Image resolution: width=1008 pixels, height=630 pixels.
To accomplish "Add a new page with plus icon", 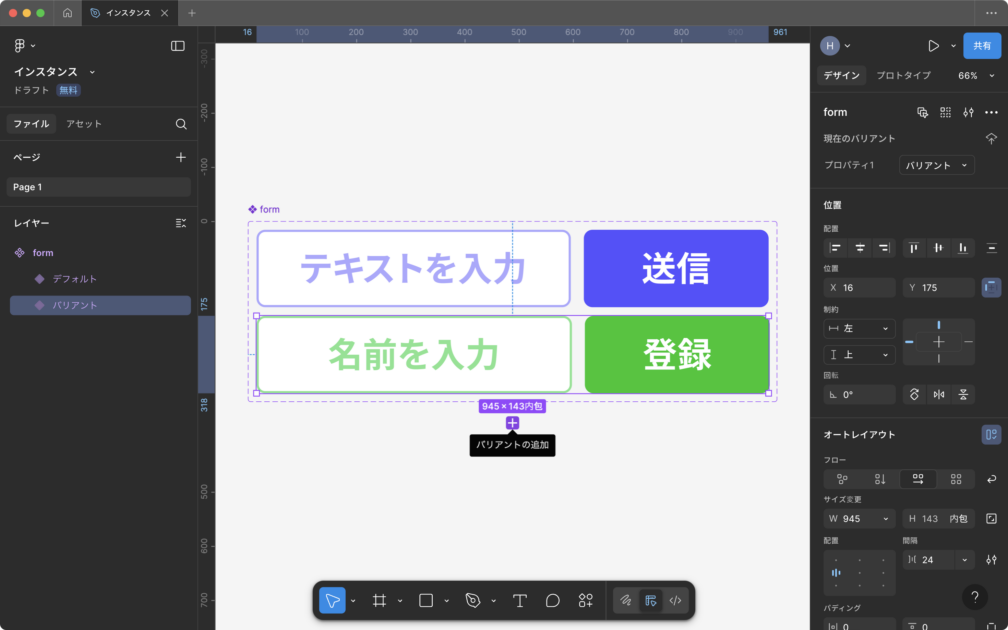I will click(181, 157).
